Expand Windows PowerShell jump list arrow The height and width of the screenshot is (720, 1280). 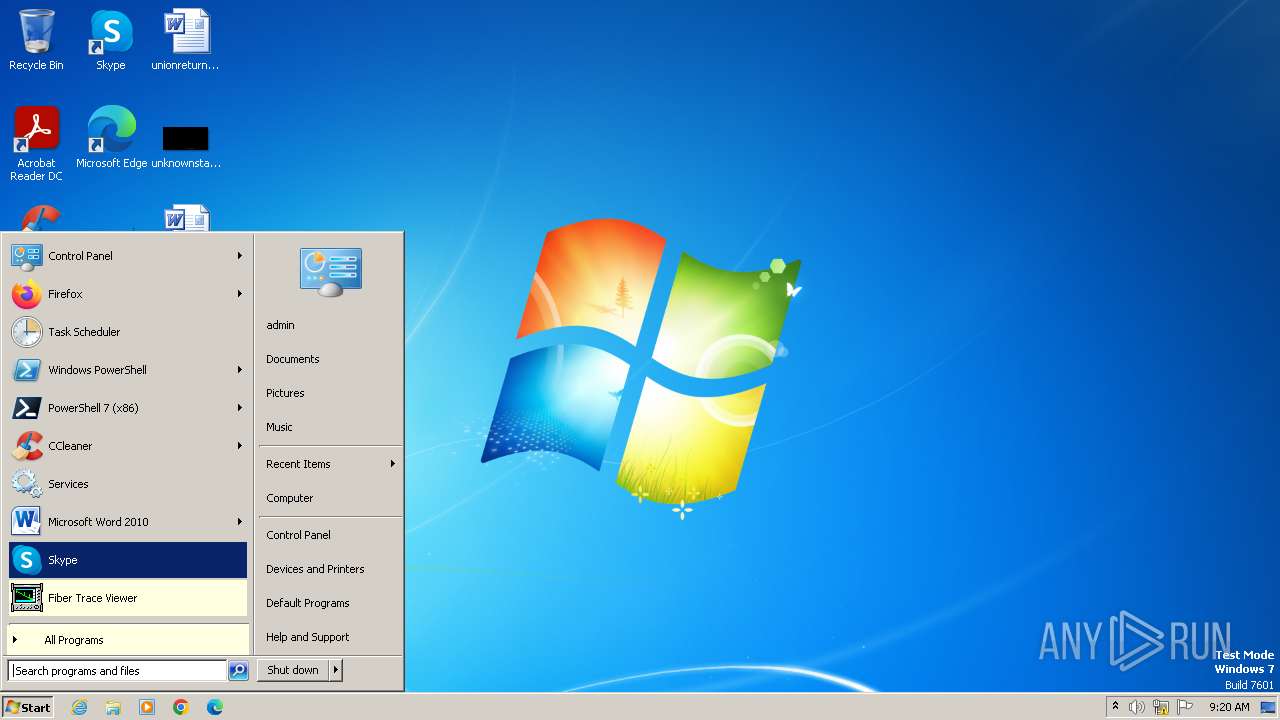240,370
